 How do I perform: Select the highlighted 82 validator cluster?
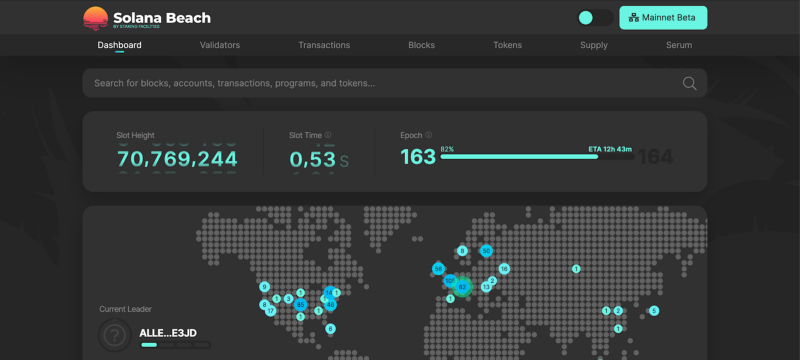pos(462,287)
